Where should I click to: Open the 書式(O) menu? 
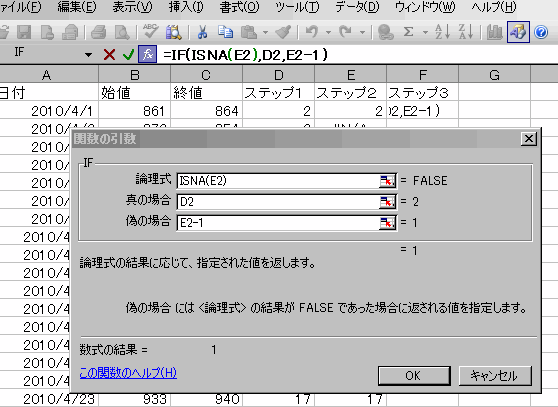pyautogui.click(x=239, y=7)
